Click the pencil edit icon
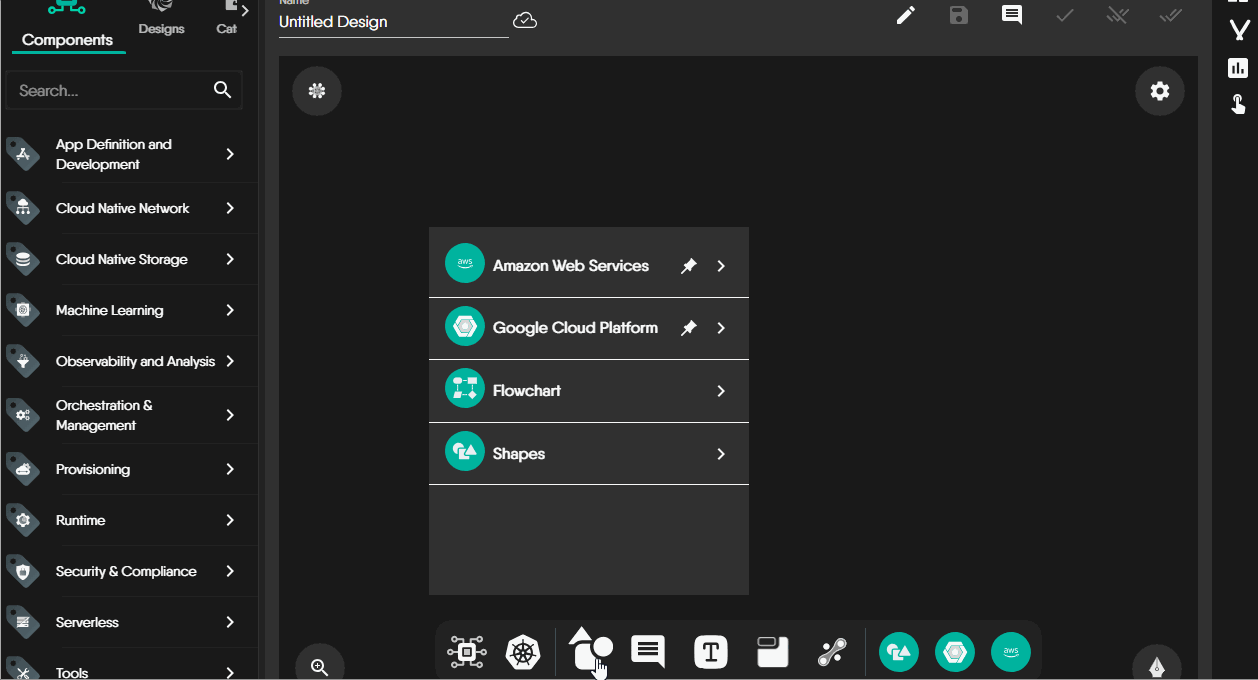The width and height of the screenshot is (1258, 680). (906, 15)
